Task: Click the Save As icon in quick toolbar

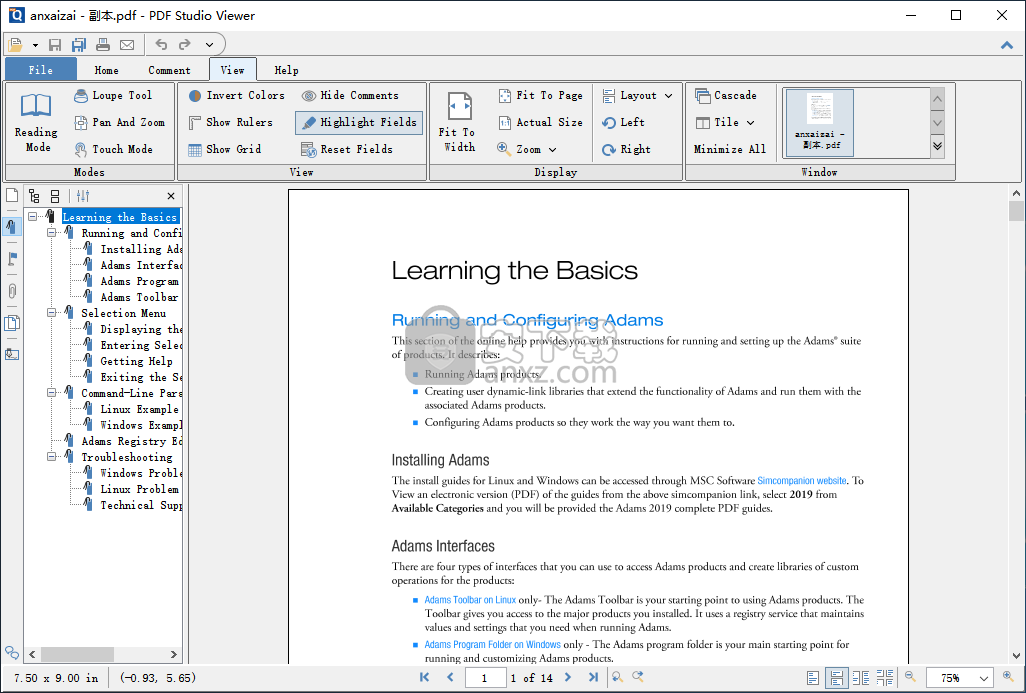Action: 79,44
